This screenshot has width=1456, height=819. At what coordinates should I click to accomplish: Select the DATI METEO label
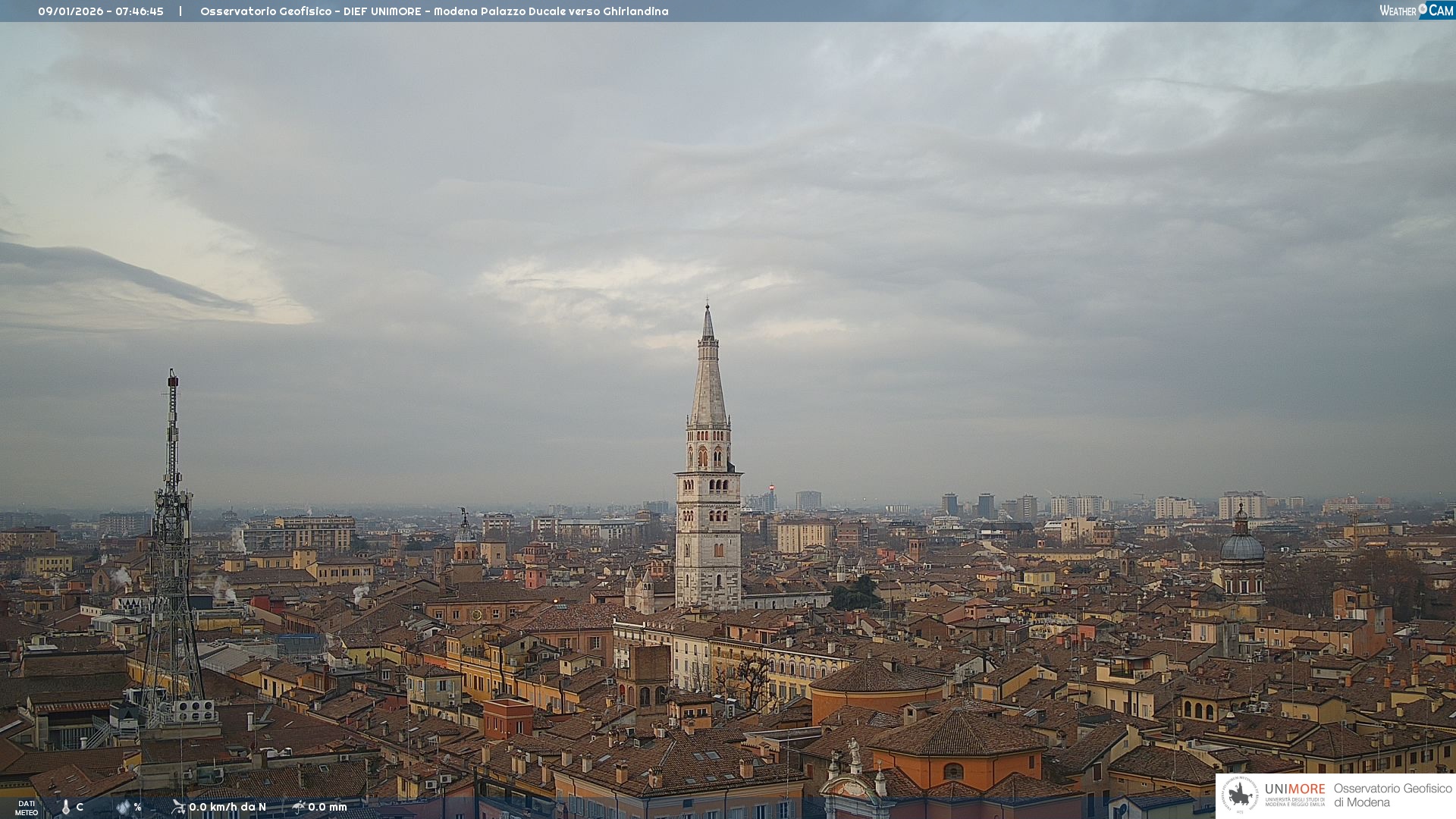pos(27,808)
